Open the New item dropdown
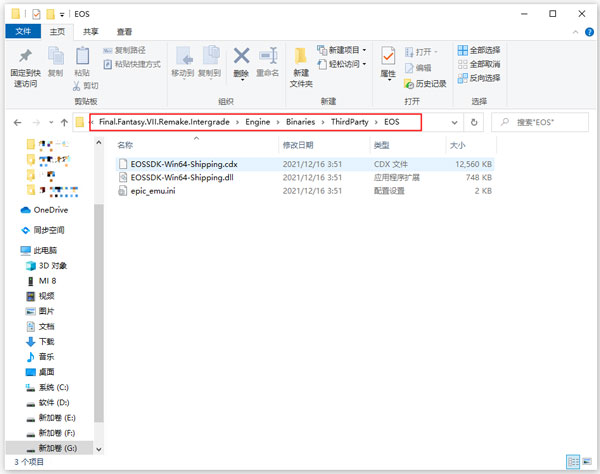Viewport: 600px width, 474px height. (x=341, y=50)
